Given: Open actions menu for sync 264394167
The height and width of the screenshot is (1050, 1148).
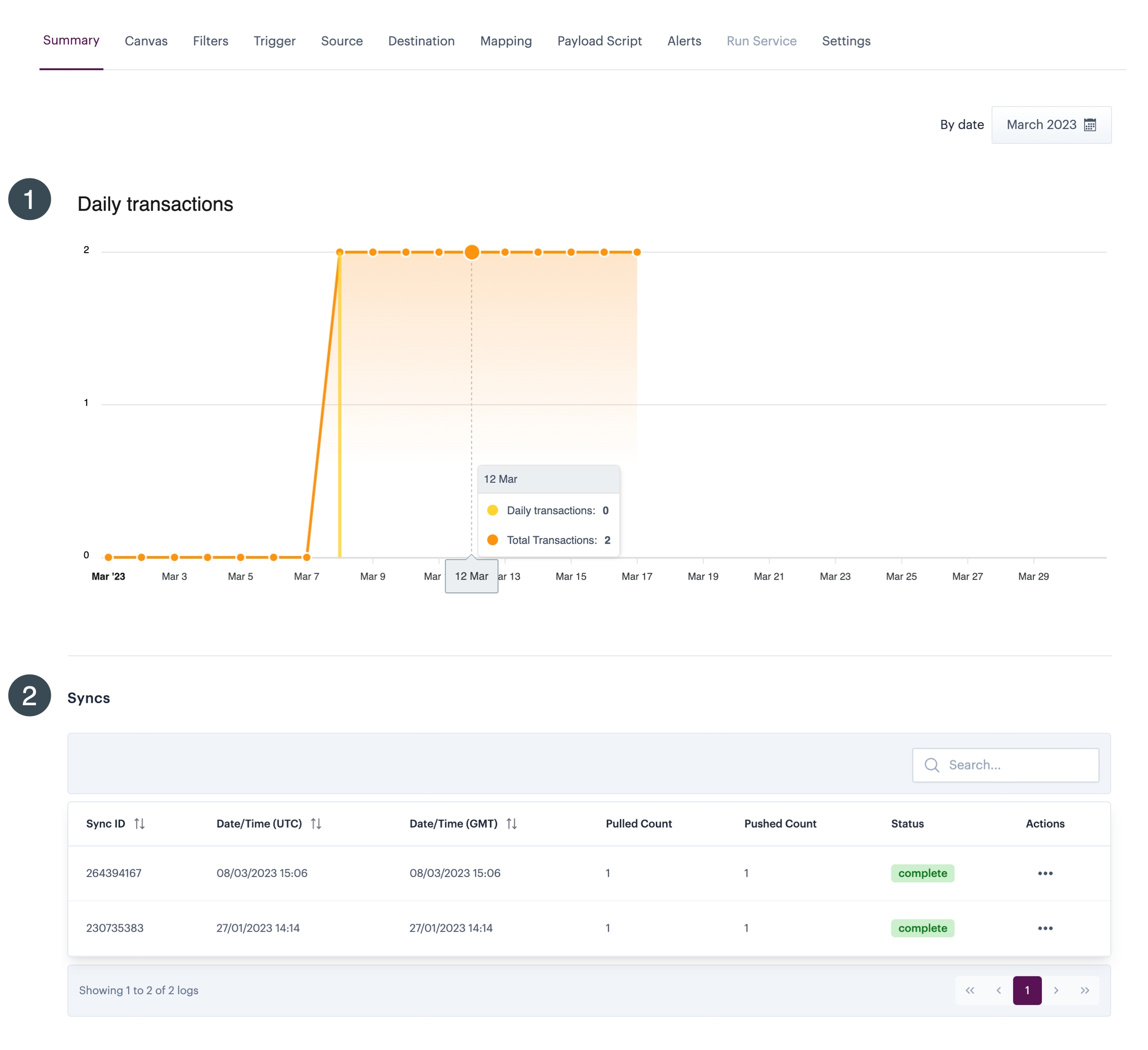Looking at the screenshot, I should coord(1045,873).
